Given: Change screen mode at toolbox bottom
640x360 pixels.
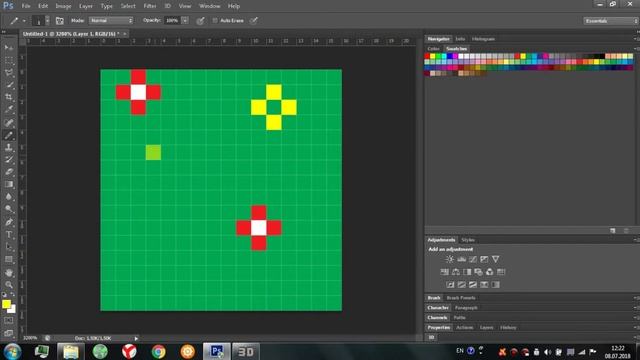Looking at the screenshot, I should (9, 333).
